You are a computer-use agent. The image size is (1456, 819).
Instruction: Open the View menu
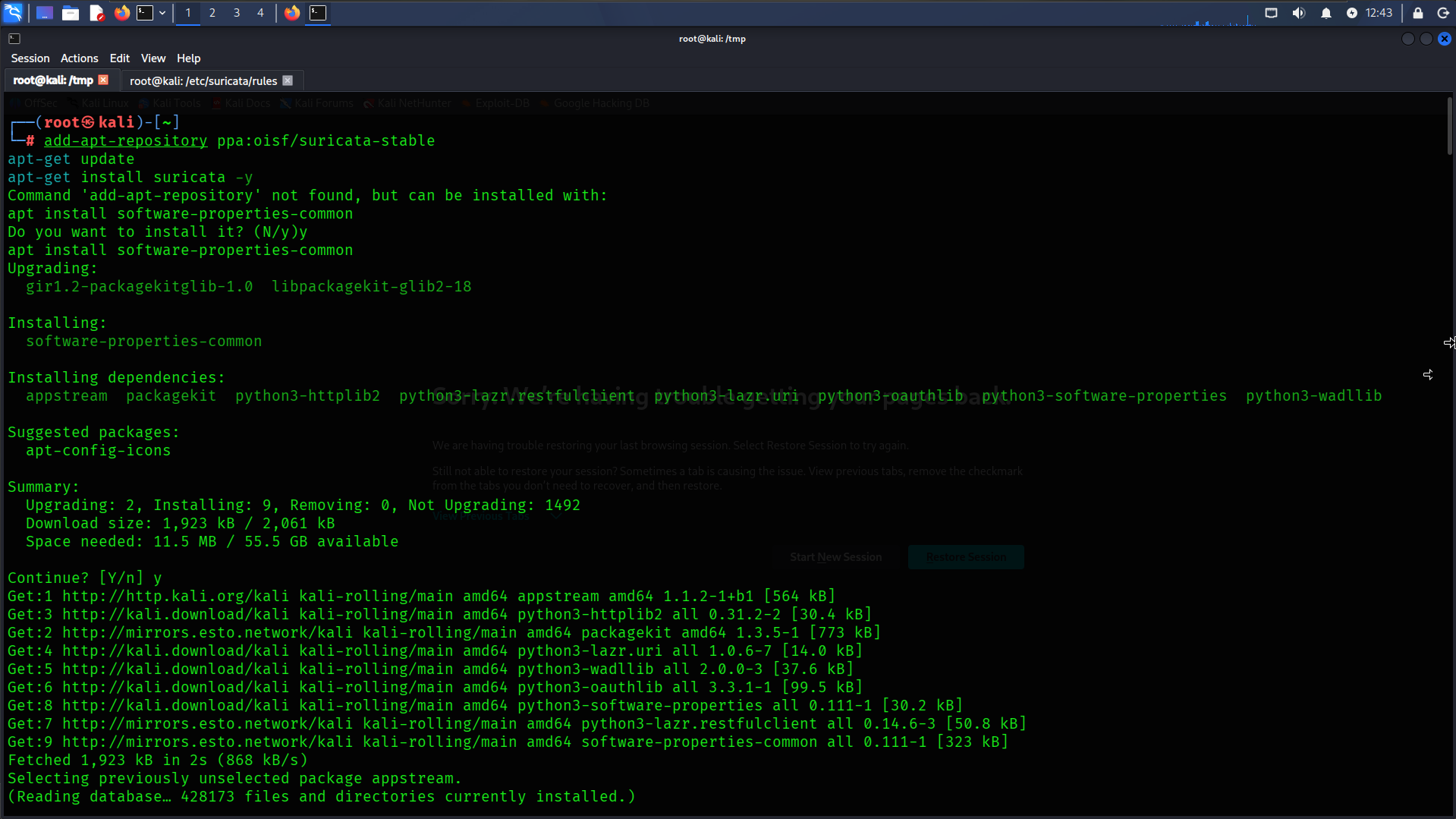153,58
